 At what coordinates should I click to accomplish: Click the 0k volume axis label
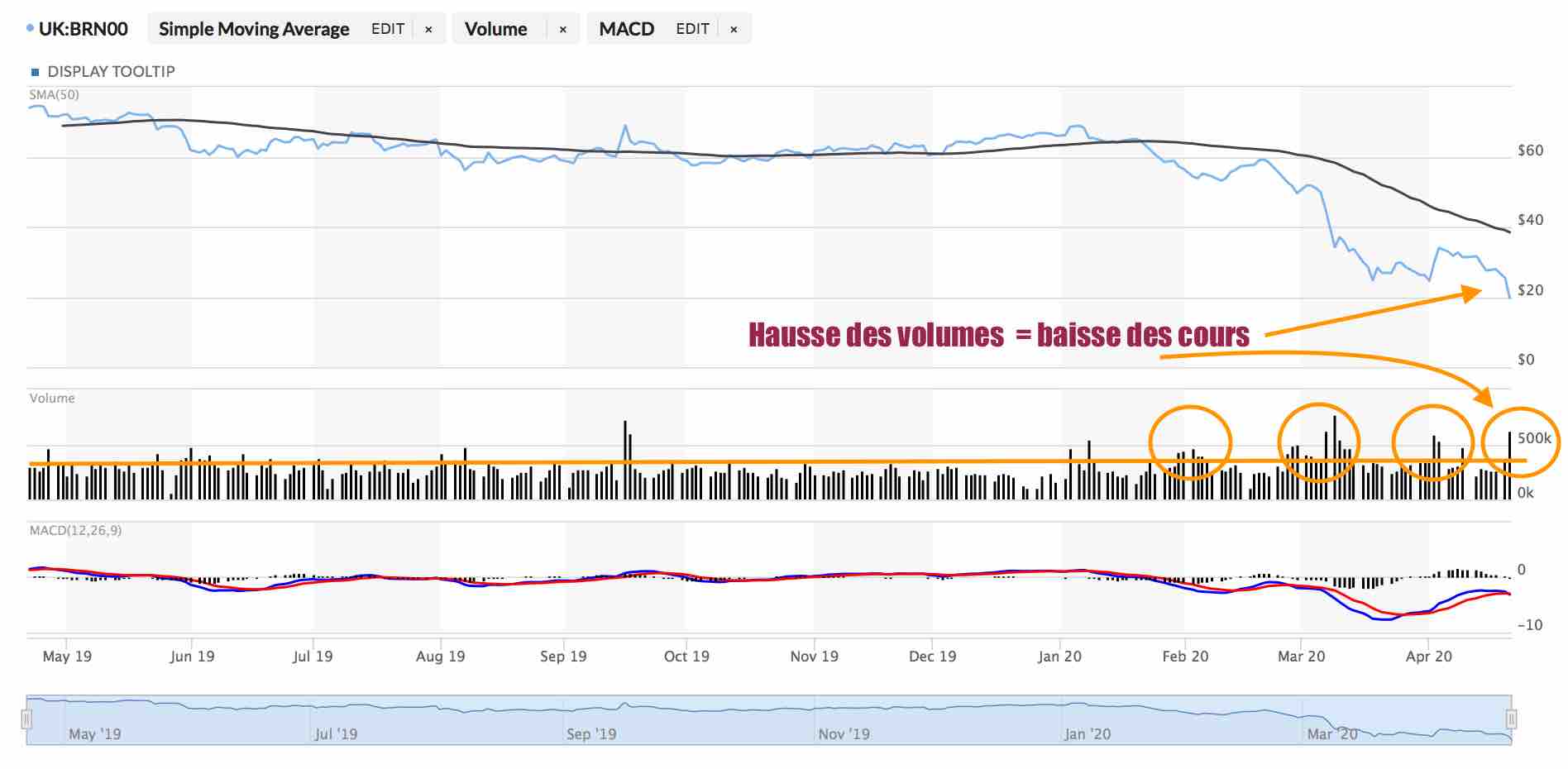point(1526,493)
